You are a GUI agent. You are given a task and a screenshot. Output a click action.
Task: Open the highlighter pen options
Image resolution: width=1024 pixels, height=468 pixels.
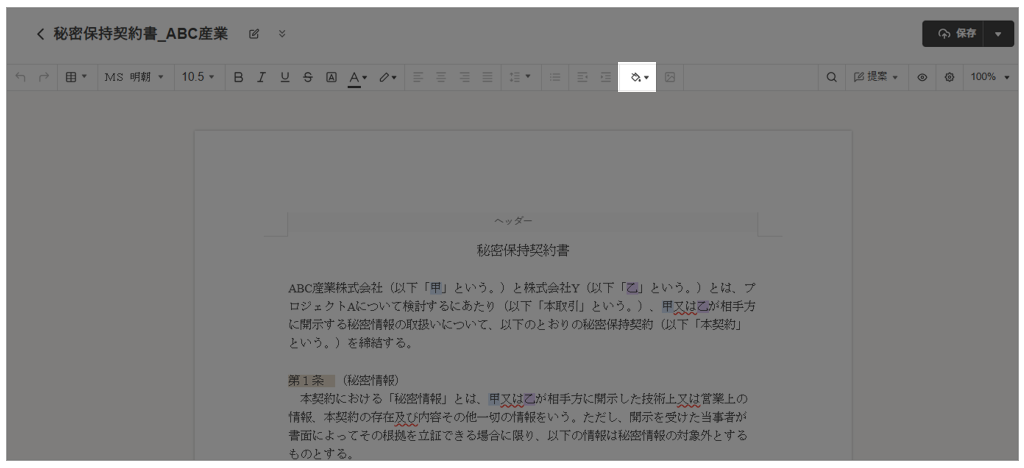(x=388, y=77)
